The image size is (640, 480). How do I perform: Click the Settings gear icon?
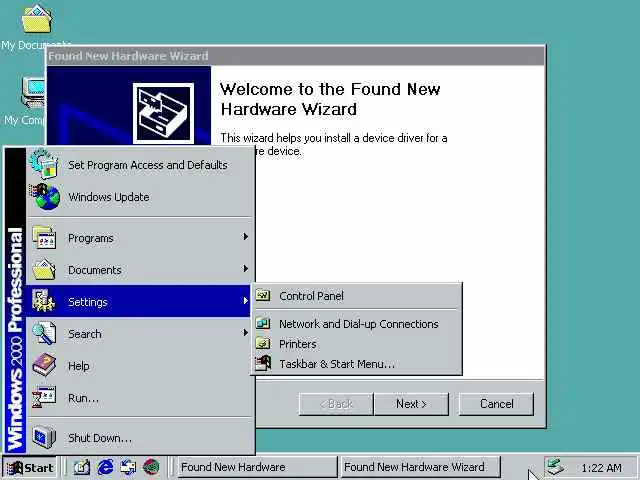[x=43, y=301]
